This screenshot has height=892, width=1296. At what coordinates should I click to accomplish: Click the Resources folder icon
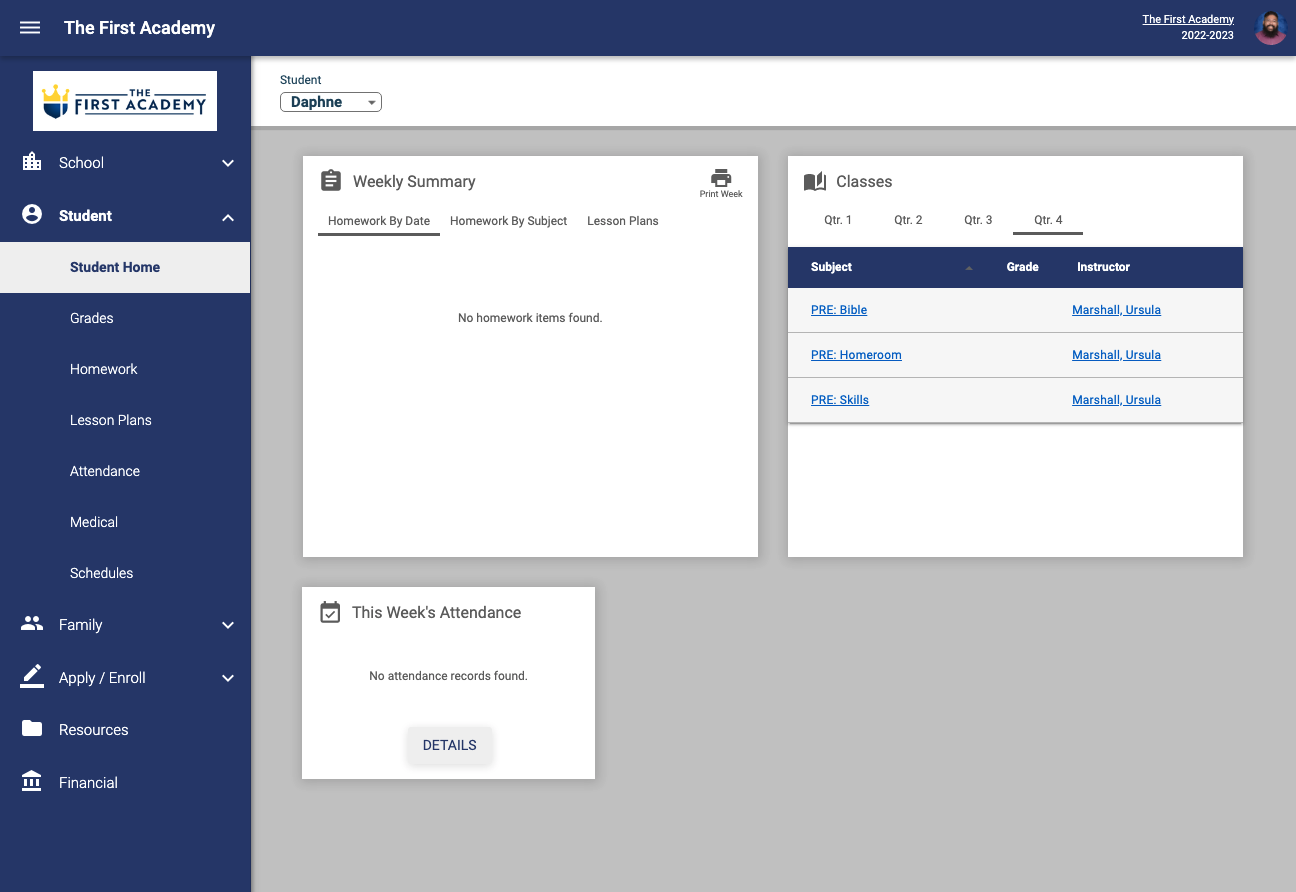(x=32, y=728)
